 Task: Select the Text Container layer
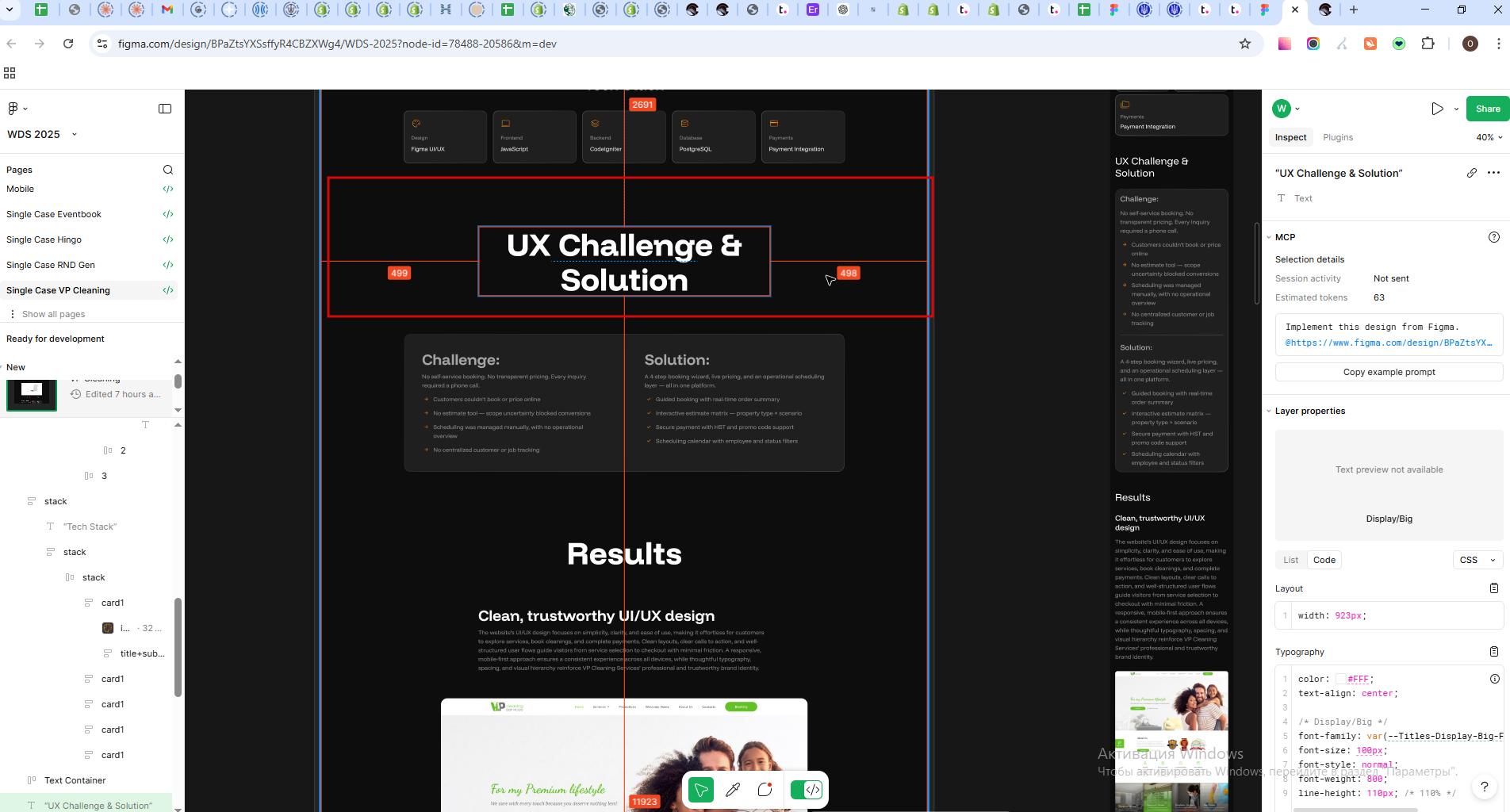point(75,780)
